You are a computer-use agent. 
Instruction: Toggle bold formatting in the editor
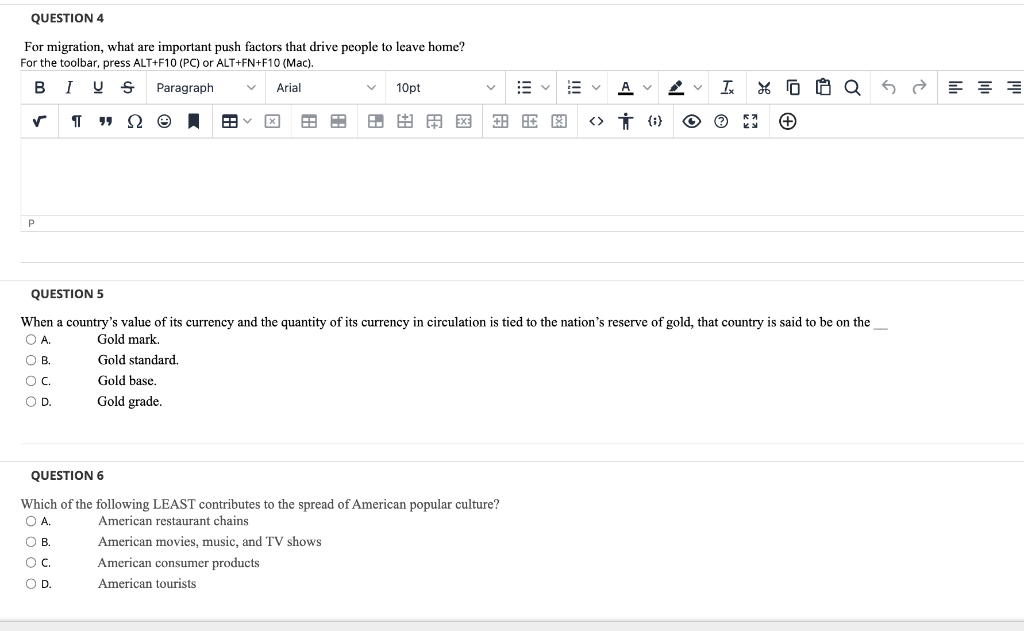[39, 88]
